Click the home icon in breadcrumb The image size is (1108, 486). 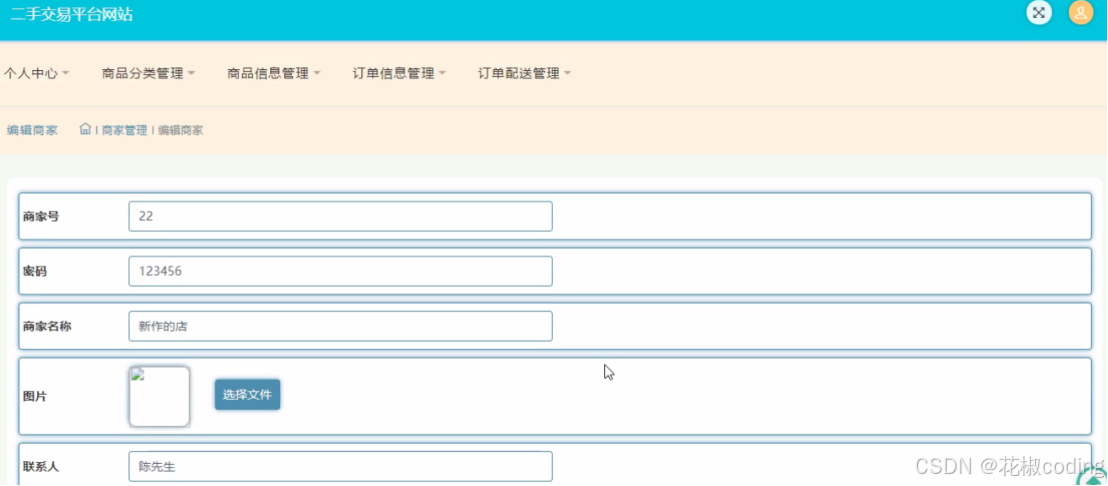(85, 129)
